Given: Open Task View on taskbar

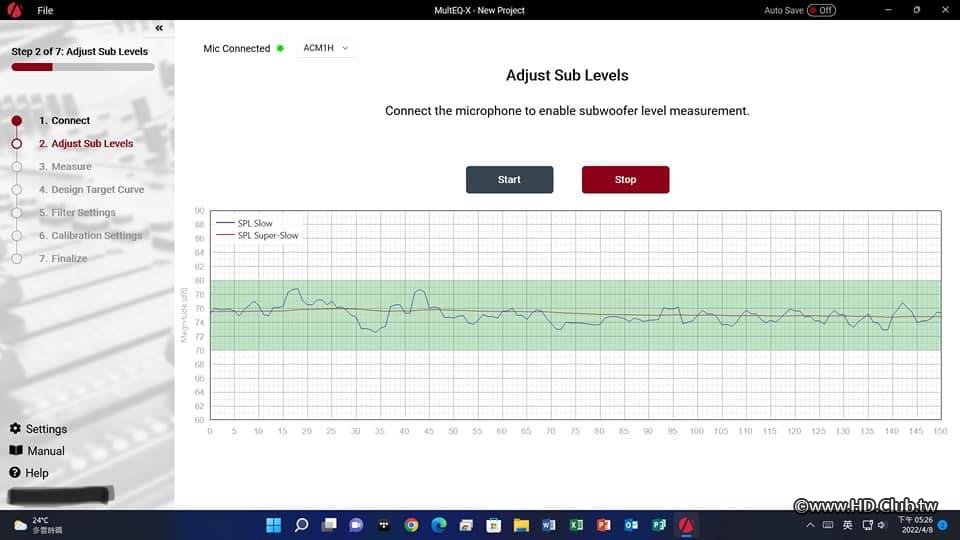Looking at the screenshot, I should (x=329, y=525).
